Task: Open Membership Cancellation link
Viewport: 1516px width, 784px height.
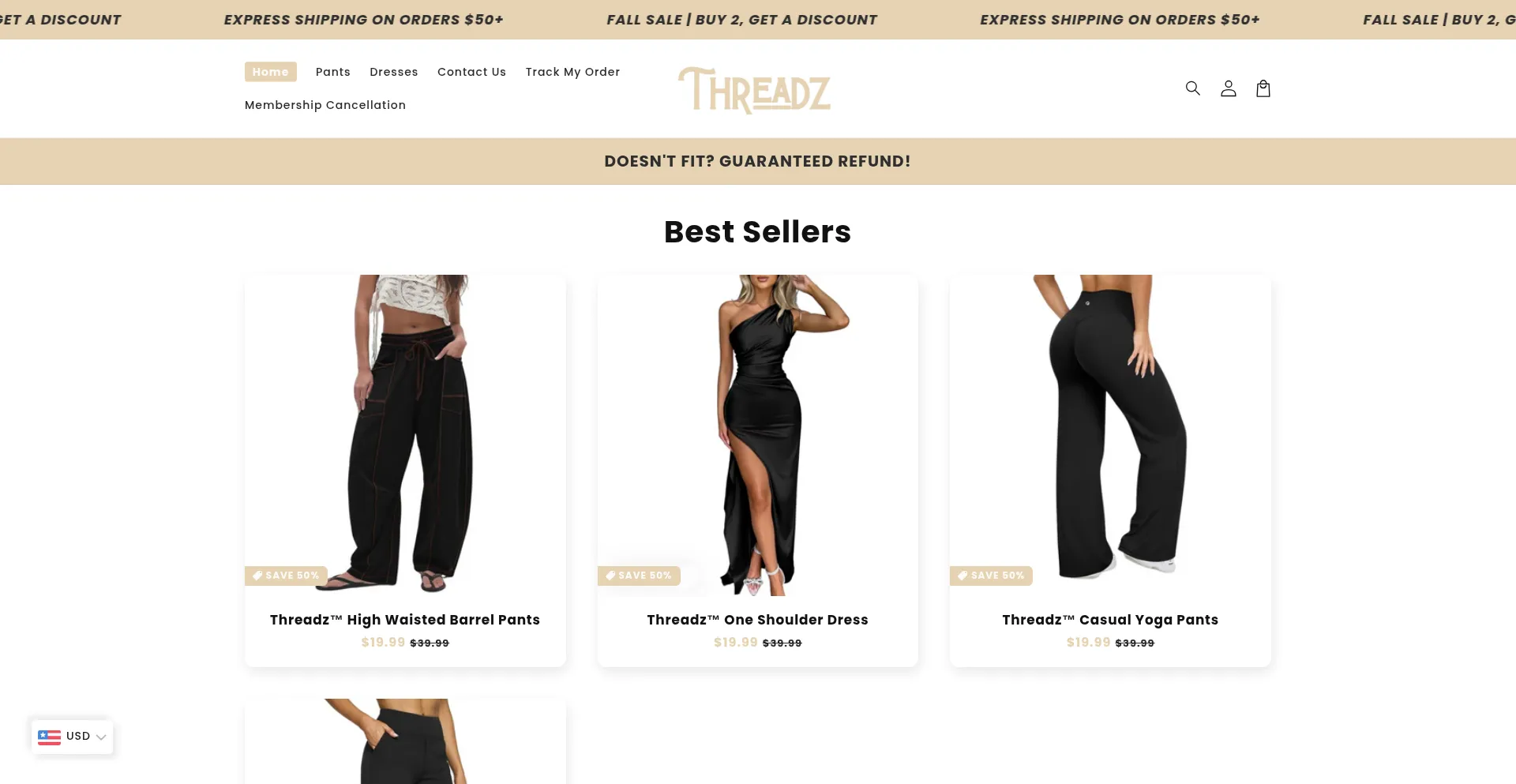Action: [325, 105]
